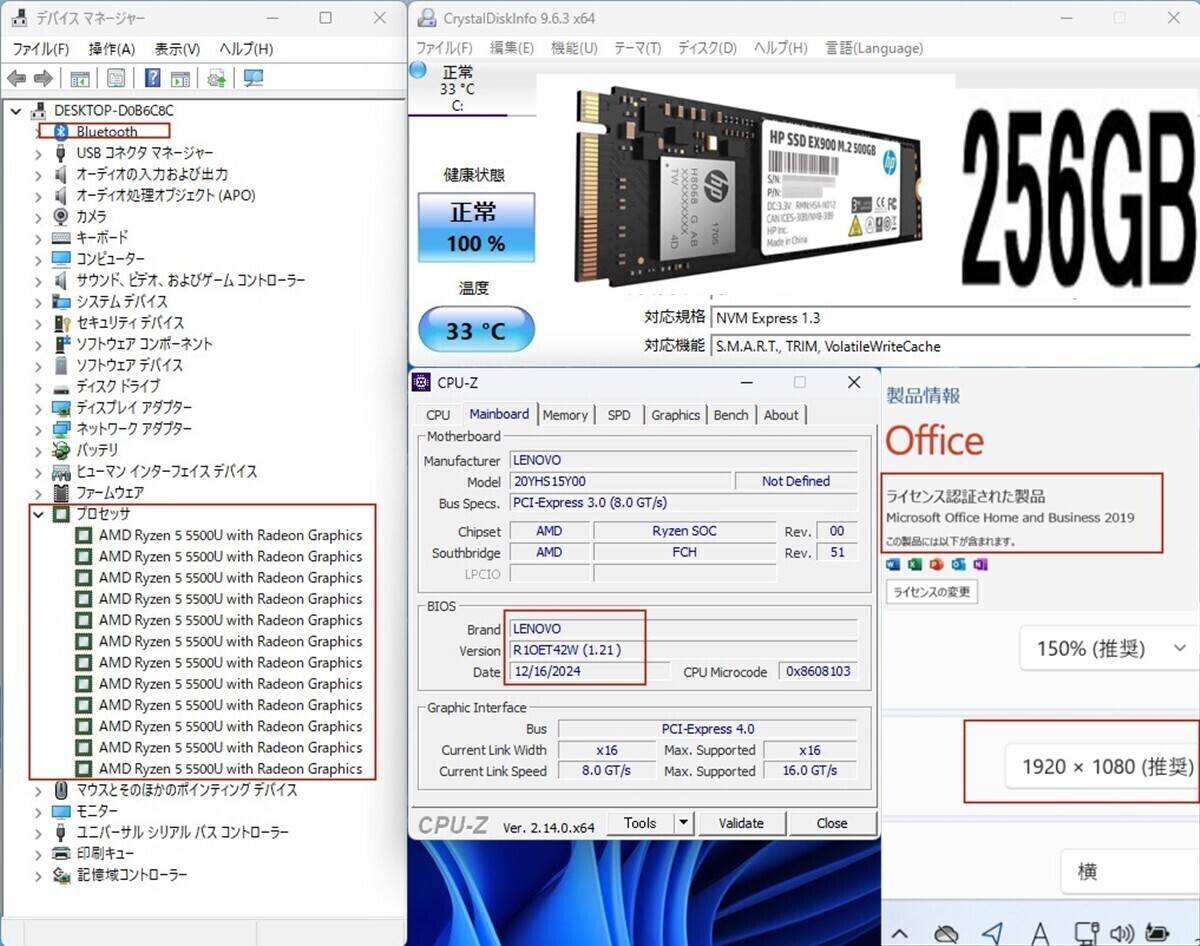
Task: Click the Properties icon in Device Manager toolbar
Action: [x=117, y=78]
